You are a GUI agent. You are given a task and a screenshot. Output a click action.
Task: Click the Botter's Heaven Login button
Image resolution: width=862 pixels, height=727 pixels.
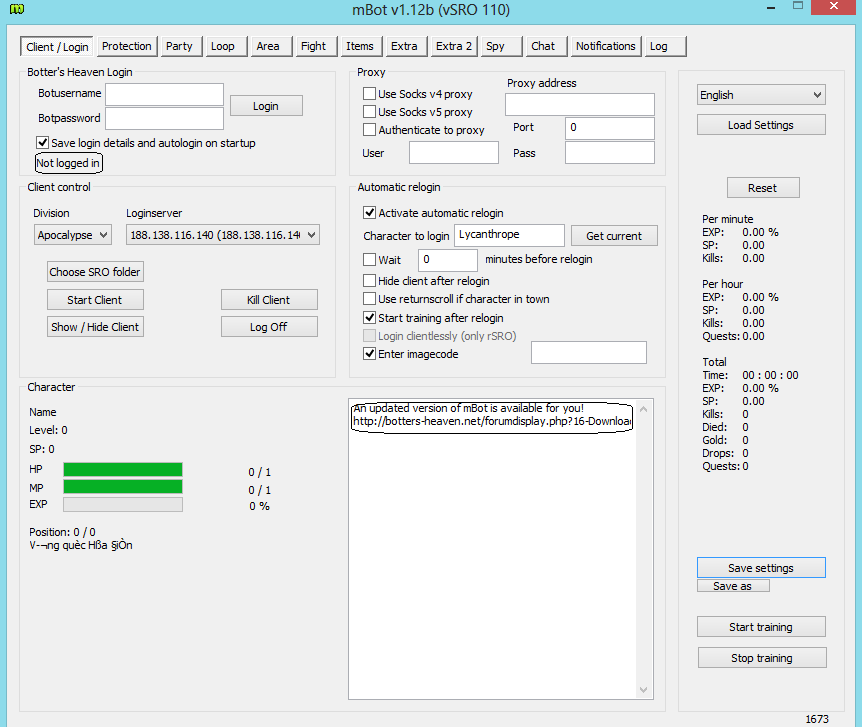tap(266, 106)
